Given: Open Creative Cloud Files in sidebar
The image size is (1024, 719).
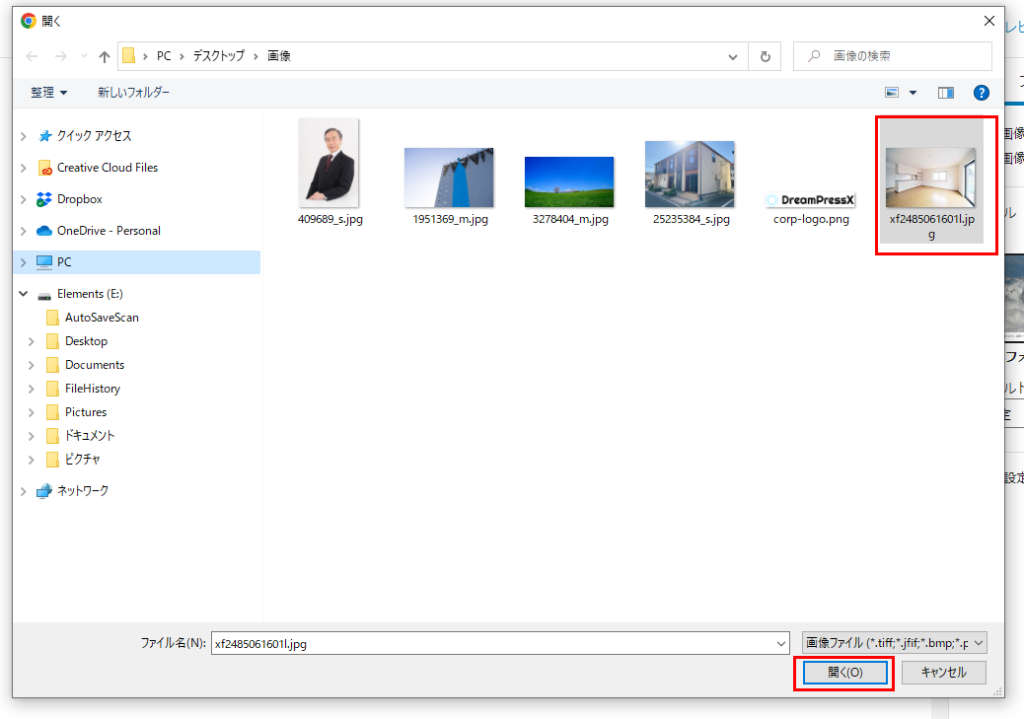Looking at the screenshot, I should point(107,167).
